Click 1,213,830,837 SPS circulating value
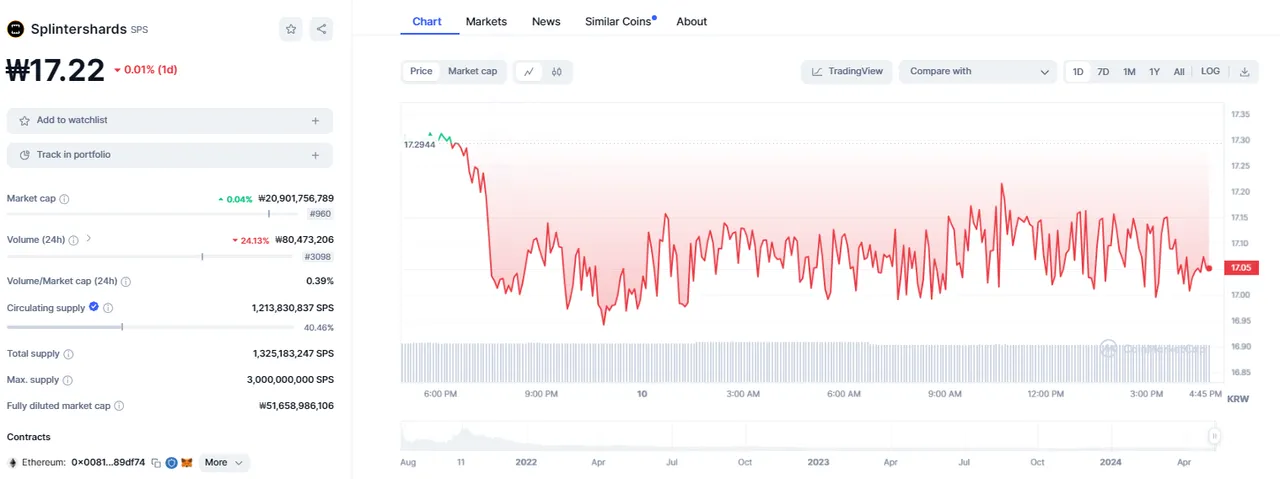The height and width of the screenshot is (479, 1280). (x=293, y=308)
